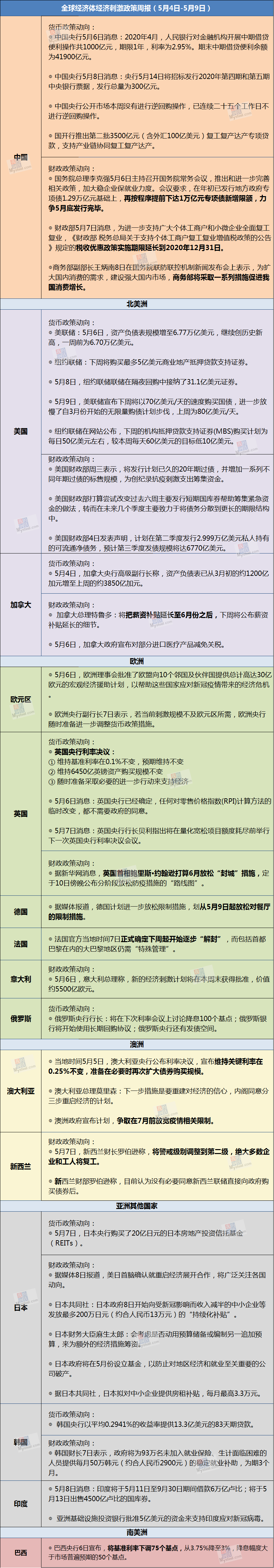Image resolution: width=274 pixels, height=1568 pixels.
Task: Select the 欧元区 region cell
Action: pyautogui.click(x=21, y=699)
